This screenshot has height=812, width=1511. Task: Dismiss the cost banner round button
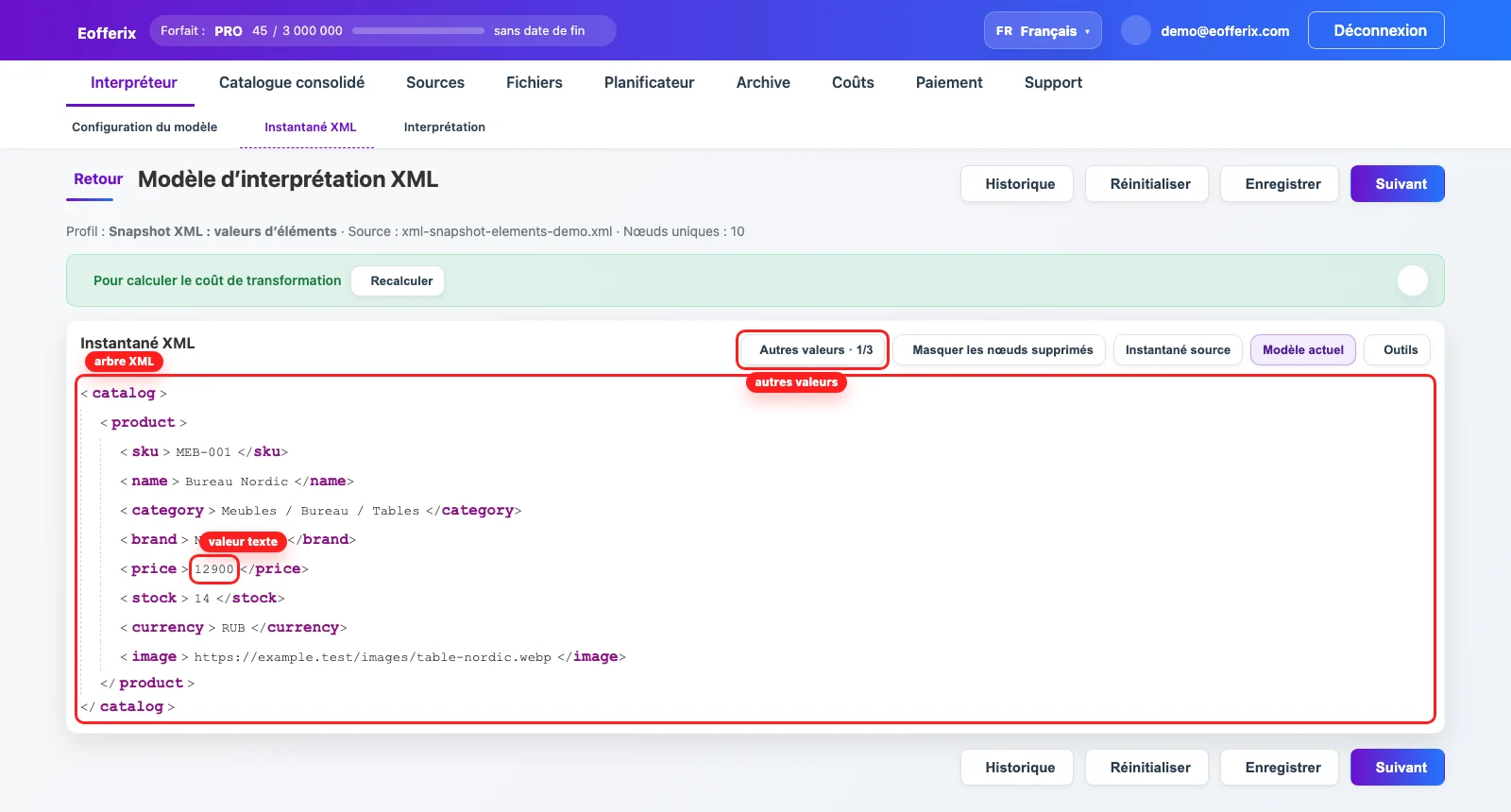coord(1412,280)
